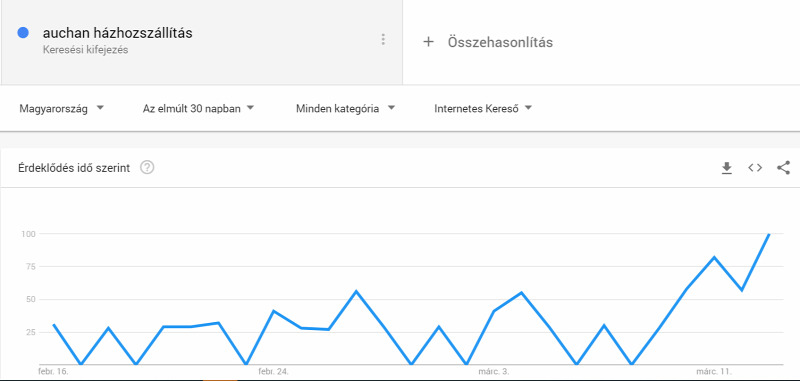Open help tooltip beside Érdeklődés idő szerint
The width and height of the screenshot is (800, 381).
click(x=147, y=167)
